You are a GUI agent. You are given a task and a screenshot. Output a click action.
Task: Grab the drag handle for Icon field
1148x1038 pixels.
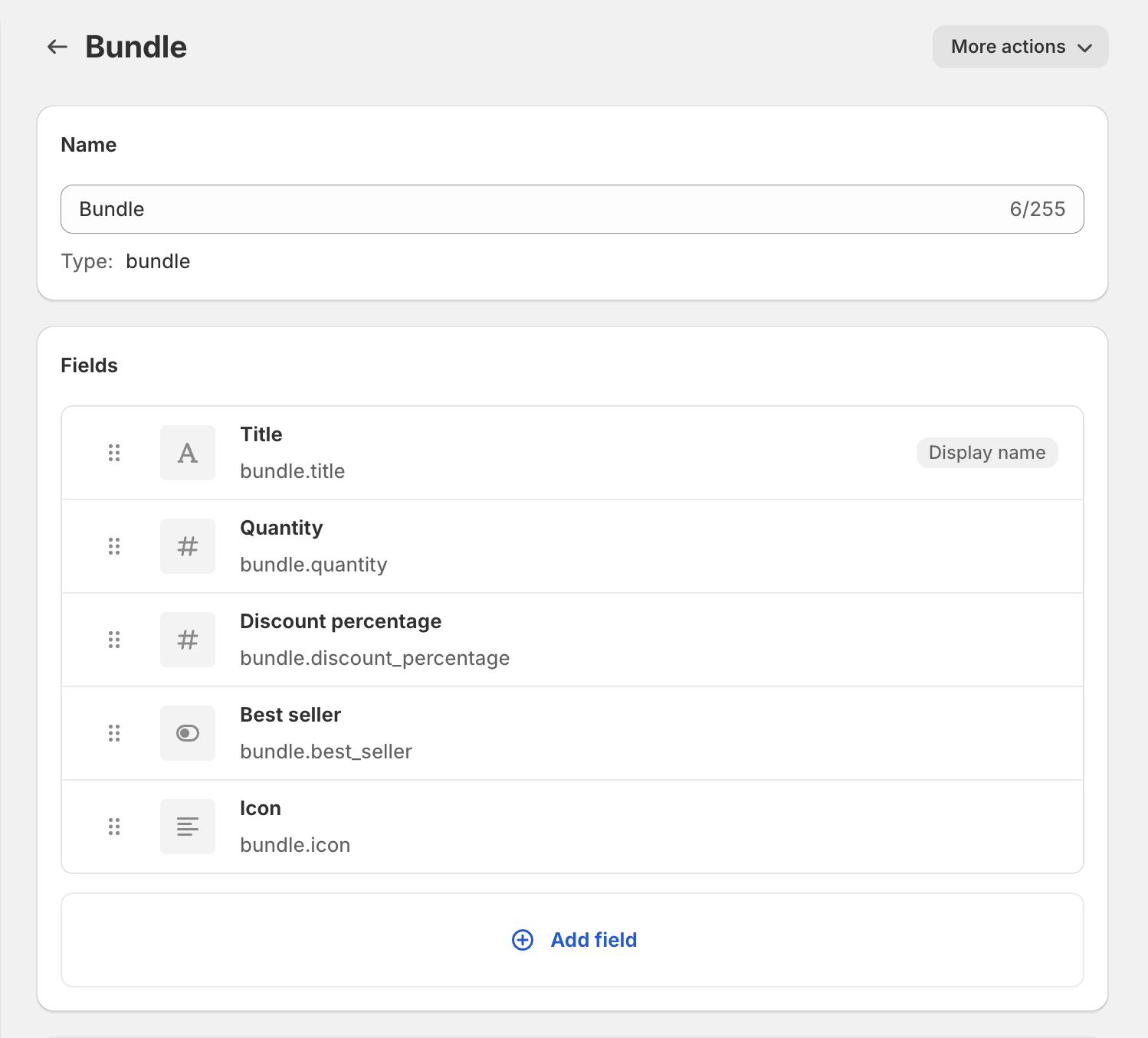click(x=114, y=827)
